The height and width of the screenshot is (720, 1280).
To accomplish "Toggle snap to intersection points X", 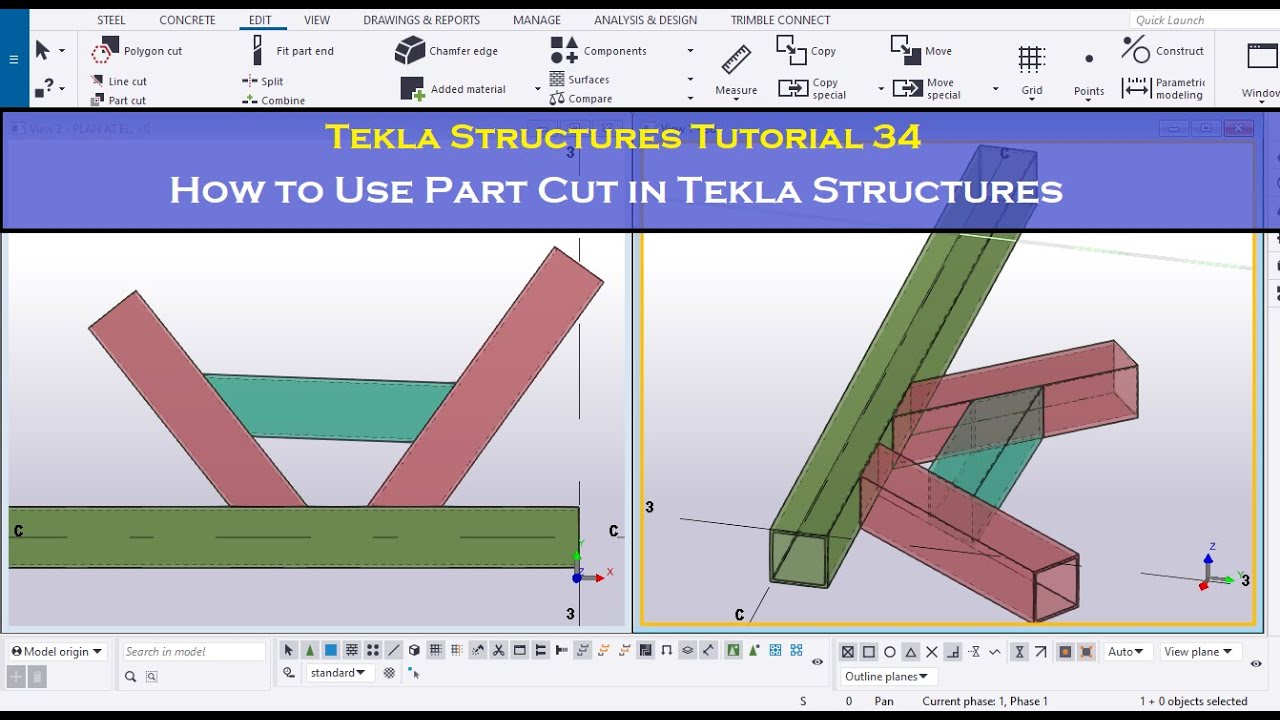I will (932, 652).
